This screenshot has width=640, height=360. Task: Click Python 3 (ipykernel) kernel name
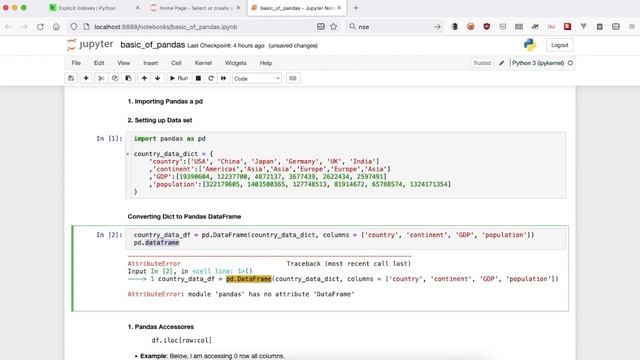538,63
